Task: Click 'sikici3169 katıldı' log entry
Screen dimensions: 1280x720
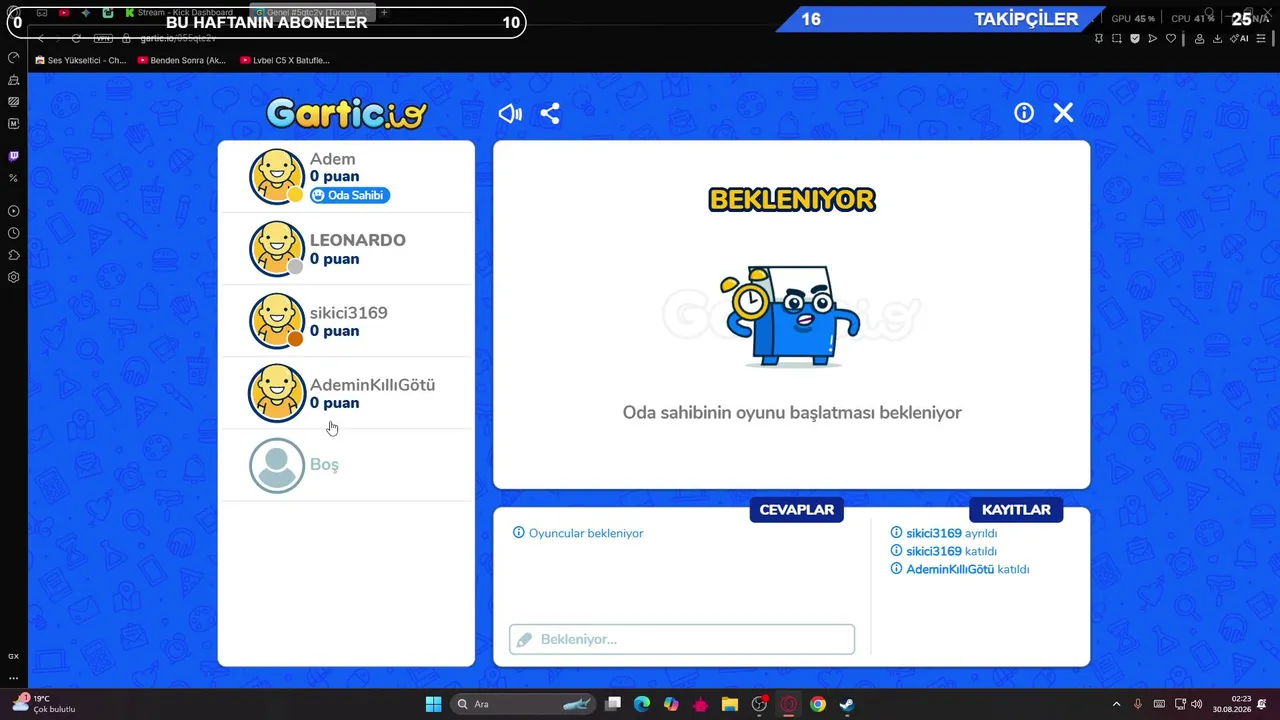Action: tap(944, 551)
